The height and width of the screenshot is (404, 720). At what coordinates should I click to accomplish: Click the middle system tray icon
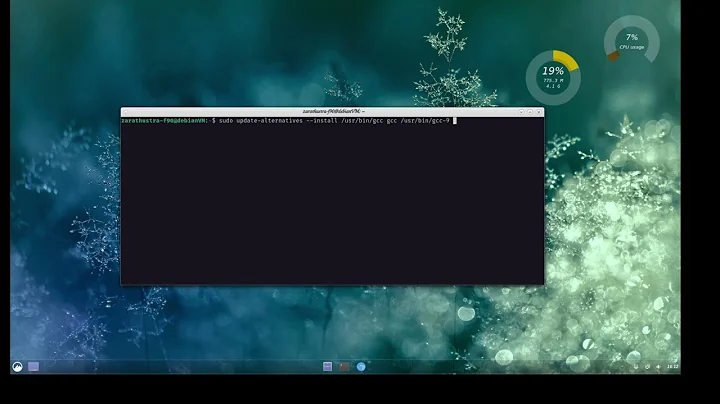click(x=647, y=367)
